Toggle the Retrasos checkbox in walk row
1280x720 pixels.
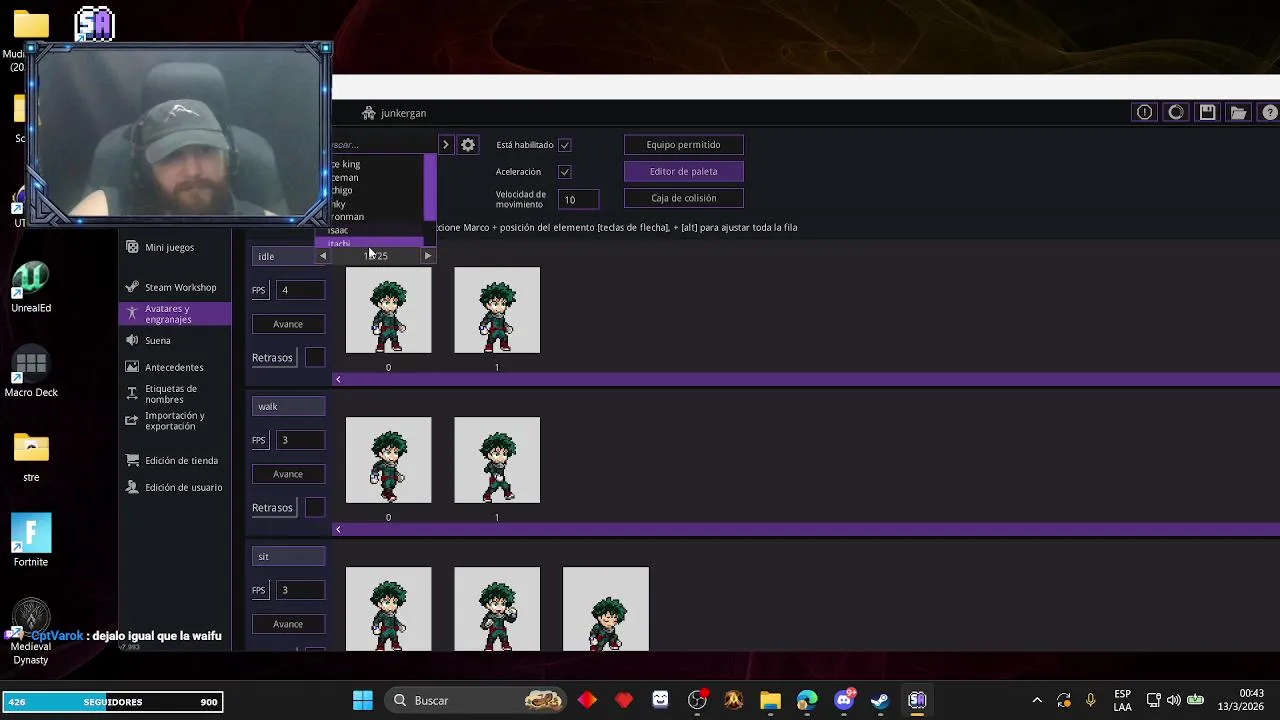[x=314, y=507]
